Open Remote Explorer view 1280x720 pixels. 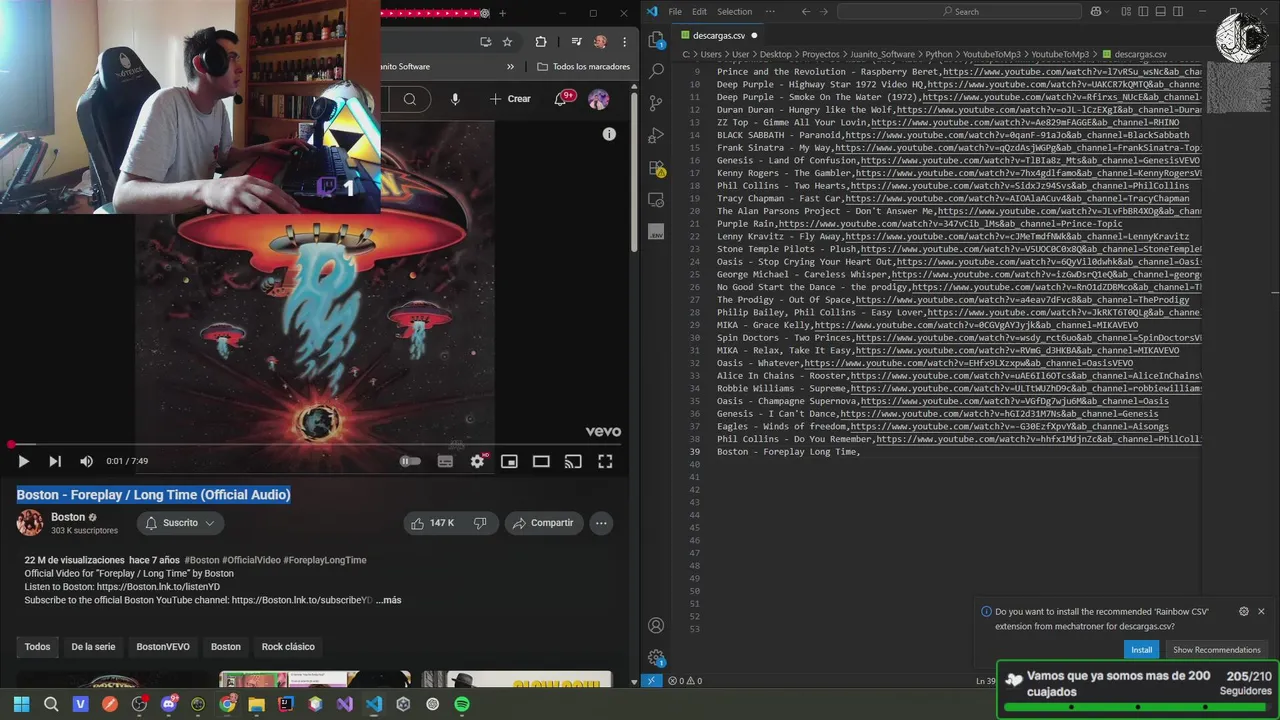pos(656,199)
